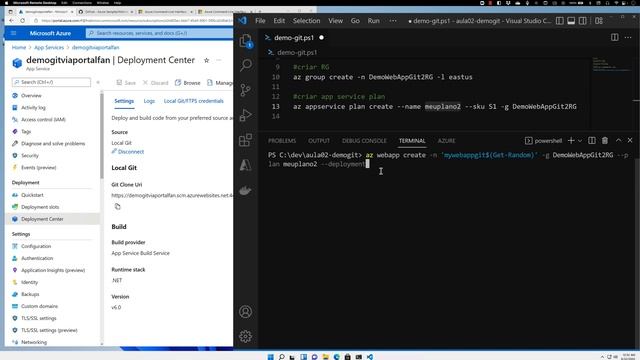The width and height of the screenshot is (640, 360).
Task: Toggle VS Code secondary sidebar
Action: 582,21
